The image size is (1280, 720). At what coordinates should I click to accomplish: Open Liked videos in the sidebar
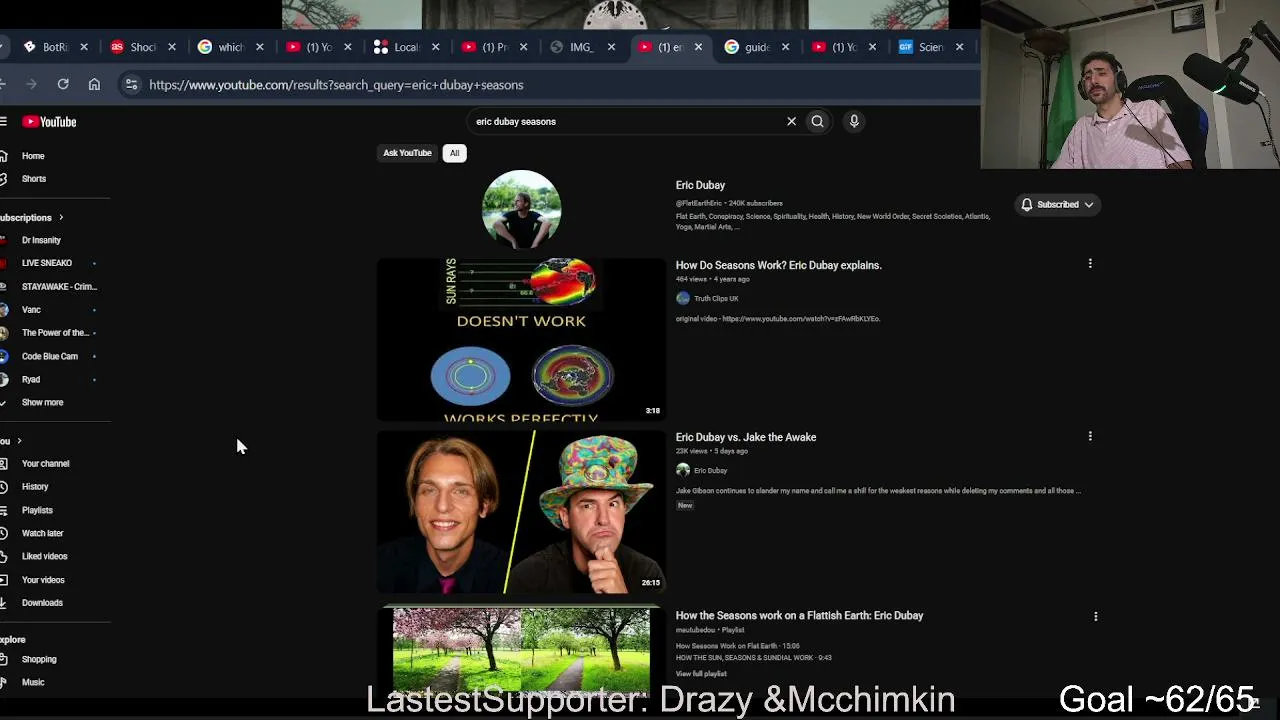tap(44, 556)
